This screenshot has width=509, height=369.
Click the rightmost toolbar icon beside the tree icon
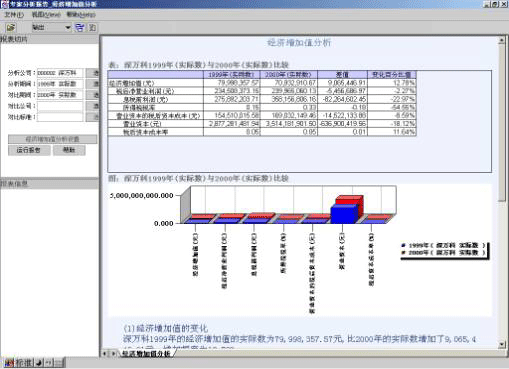pyautogui.click(x=93, y=28)
